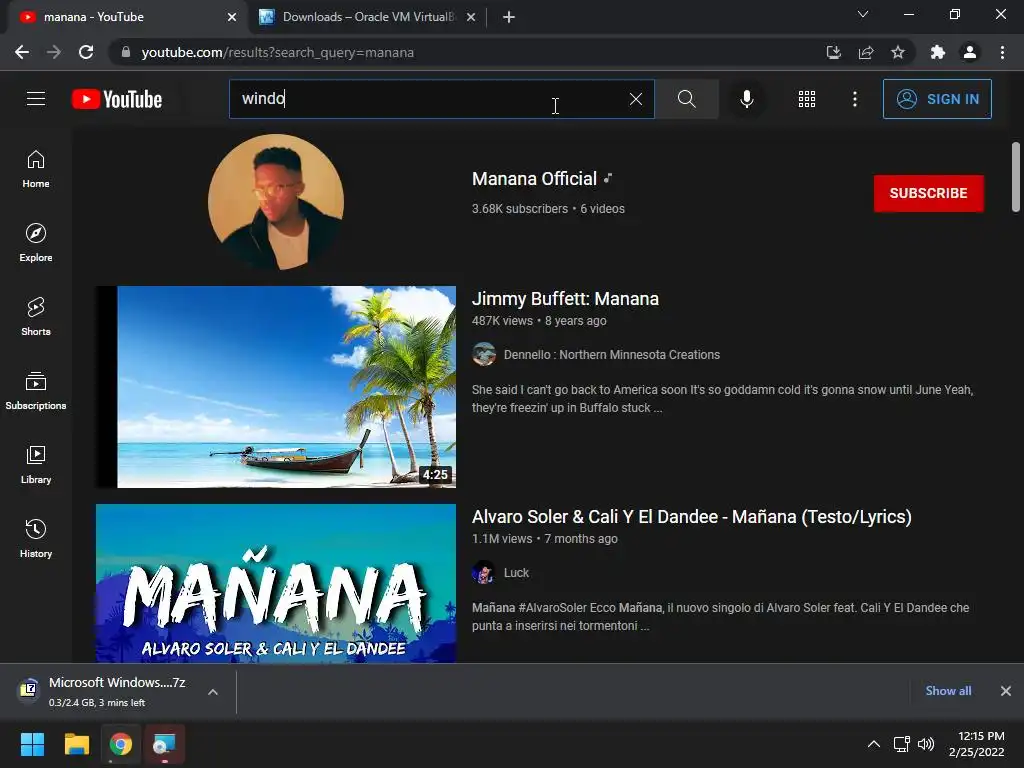Screen dimensions: 1024x768
Task: Open the Alvaro Soler & Cali Y El Dandee title
Action: (x=692, y=517)
